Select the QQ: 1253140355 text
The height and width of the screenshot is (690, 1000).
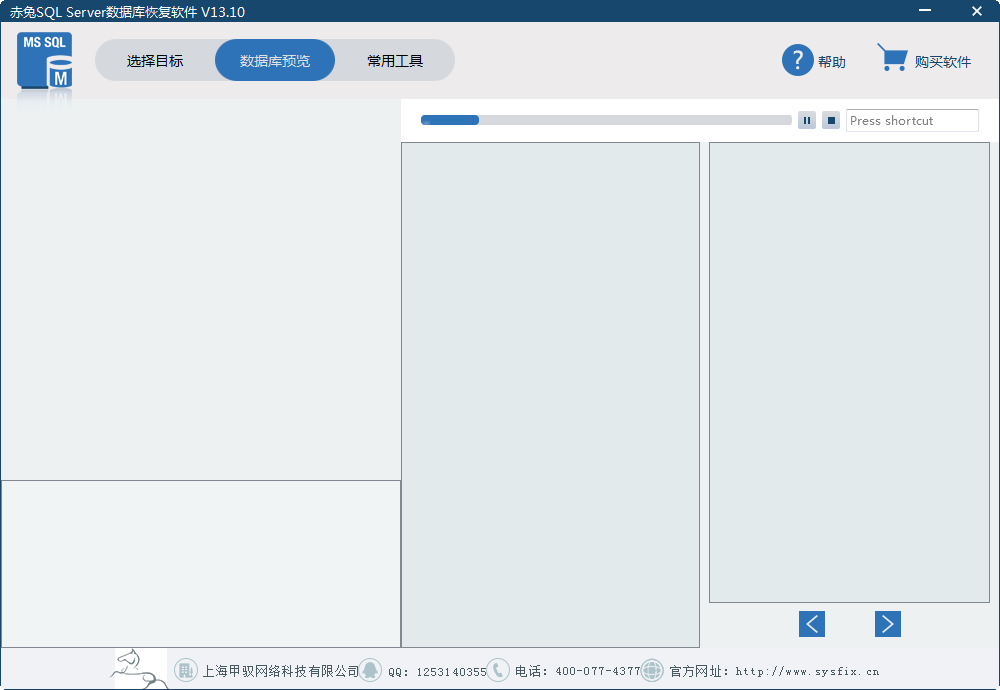pos(438,672)
